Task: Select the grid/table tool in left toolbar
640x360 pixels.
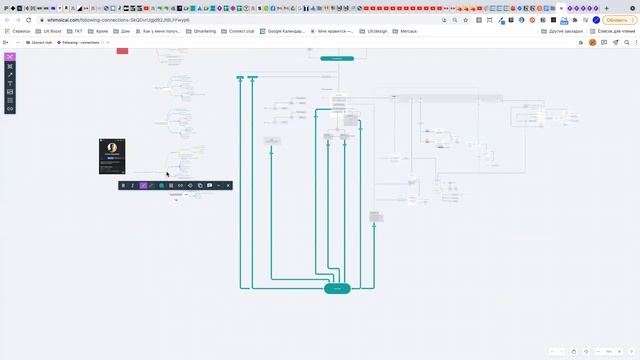Action: (x=10, y=100)
